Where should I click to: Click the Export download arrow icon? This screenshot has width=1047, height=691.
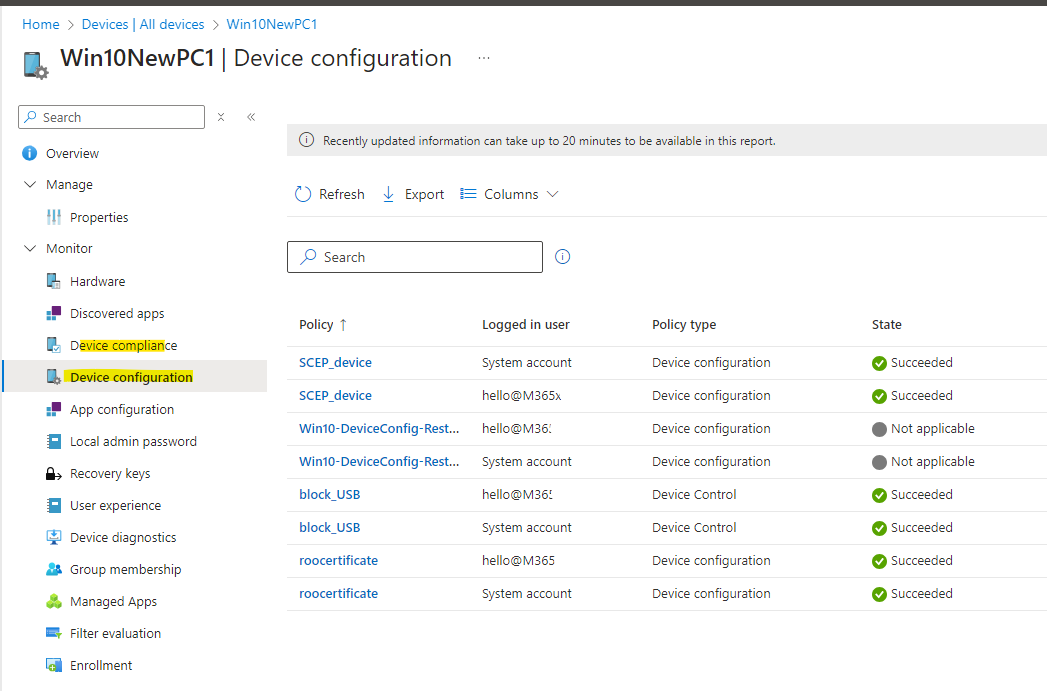[389, 194]
